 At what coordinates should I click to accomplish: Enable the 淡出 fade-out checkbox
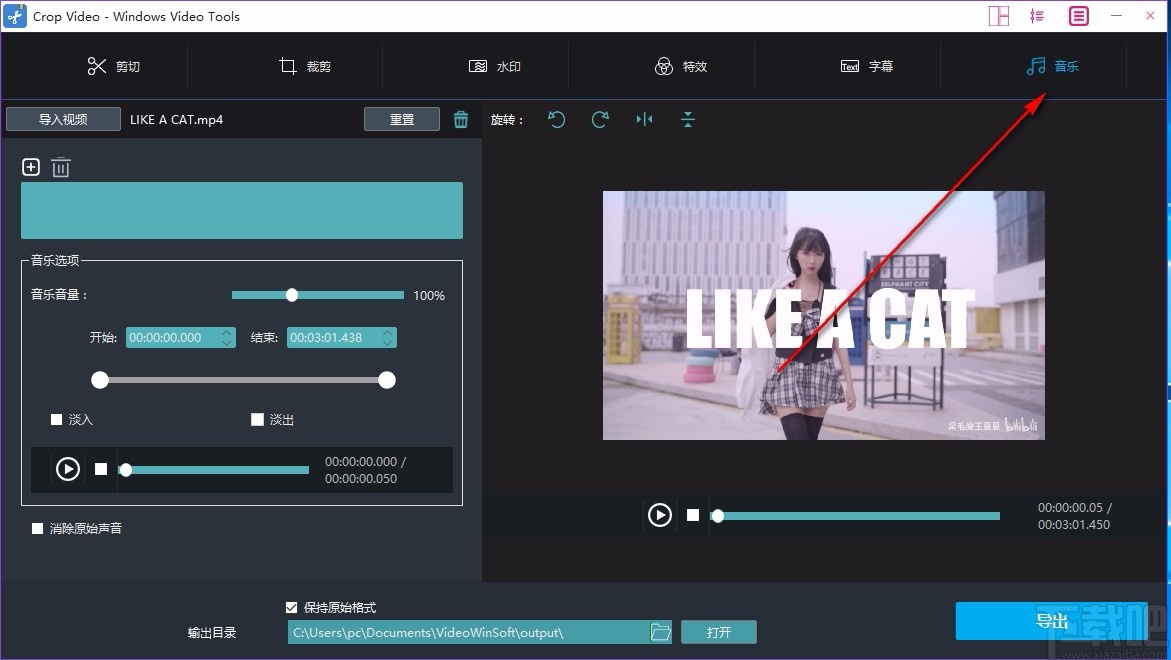[x=257, y=419]
